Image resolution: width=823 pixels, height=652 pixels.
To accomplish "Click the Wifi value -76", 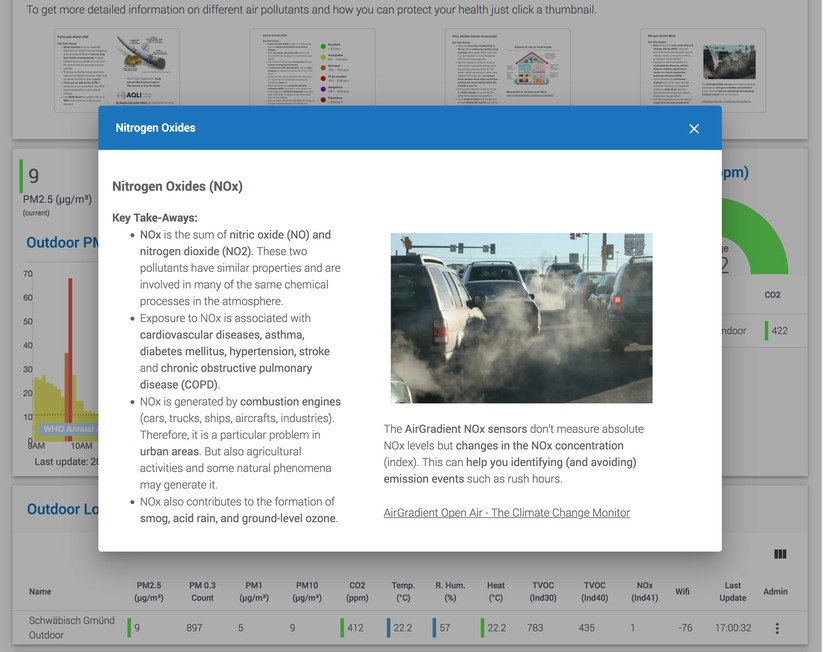I will coord(685,628).
